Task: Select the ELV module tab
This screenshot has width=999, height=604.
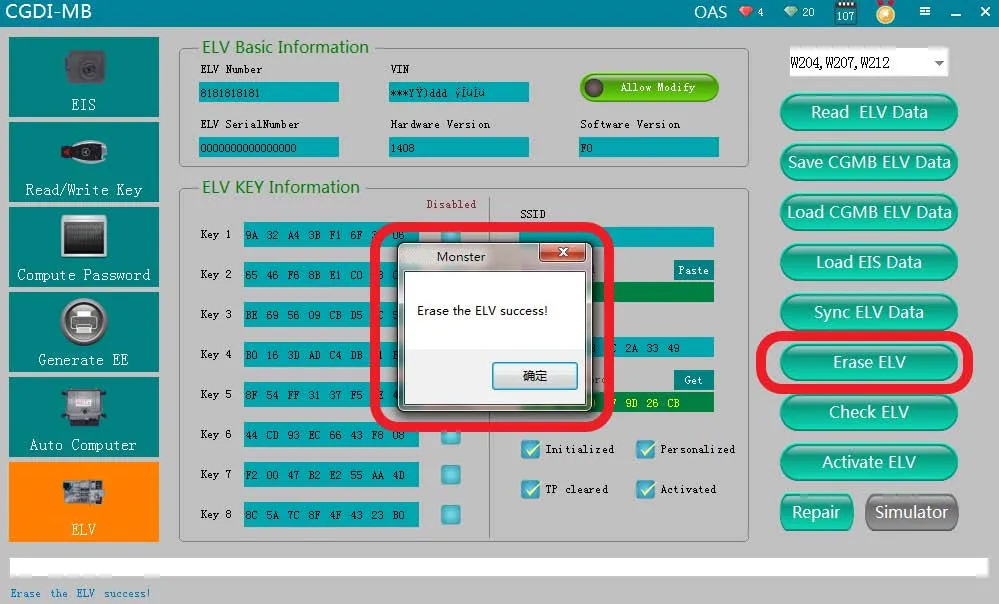Action: [83, 502]
